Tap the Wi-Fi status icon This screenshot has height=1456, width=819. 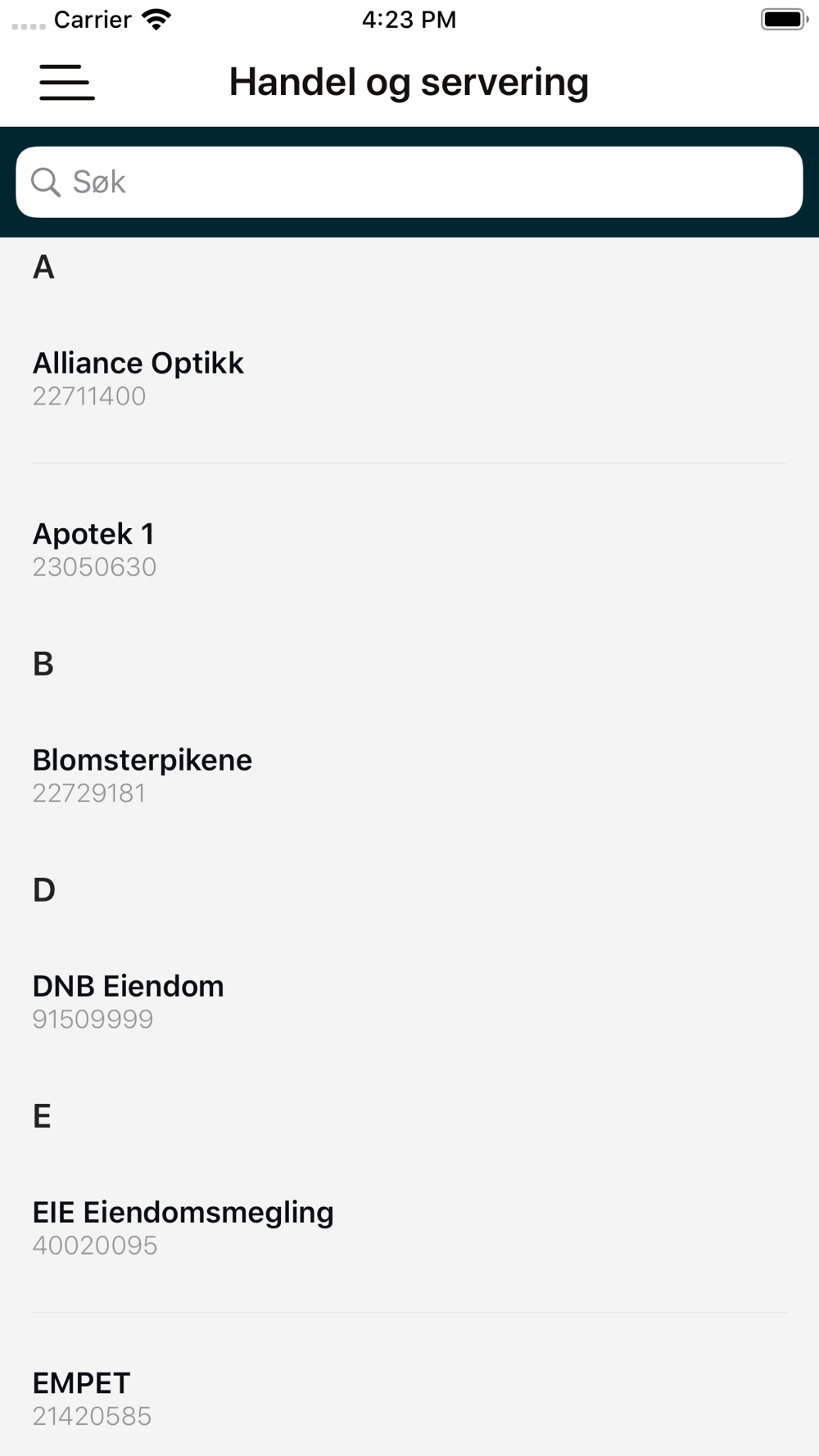pos(156,20)
